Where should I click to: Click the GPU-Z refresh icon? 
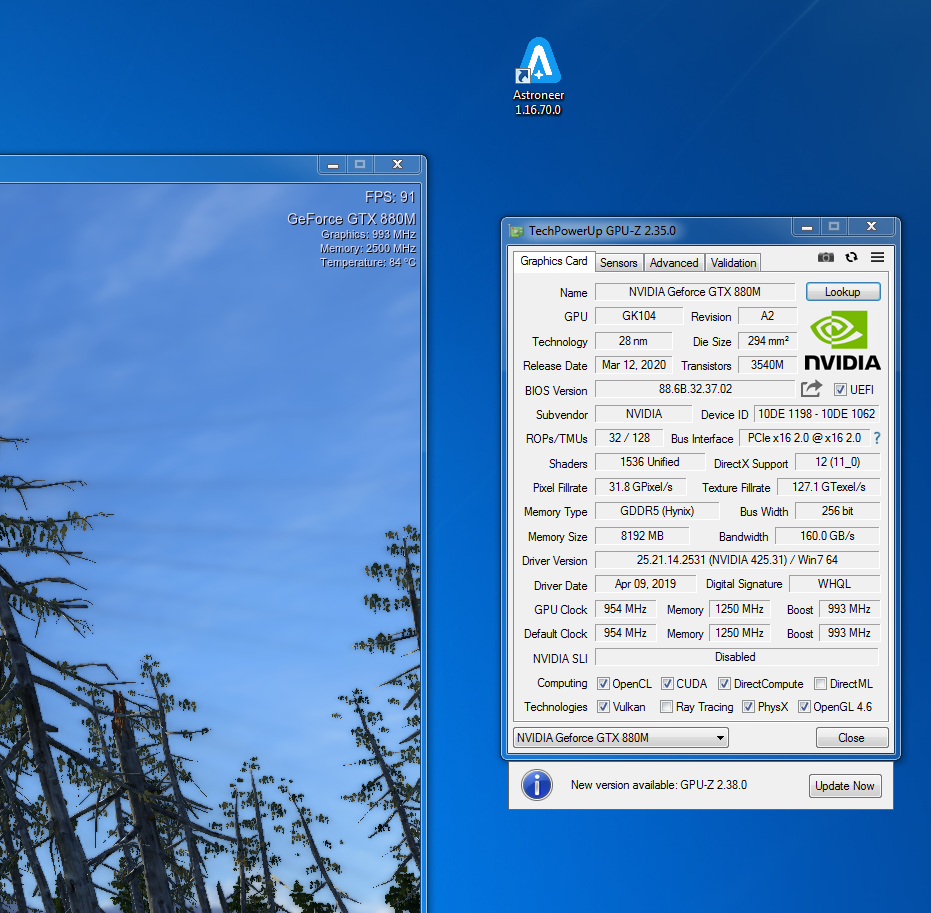(851, 257)
